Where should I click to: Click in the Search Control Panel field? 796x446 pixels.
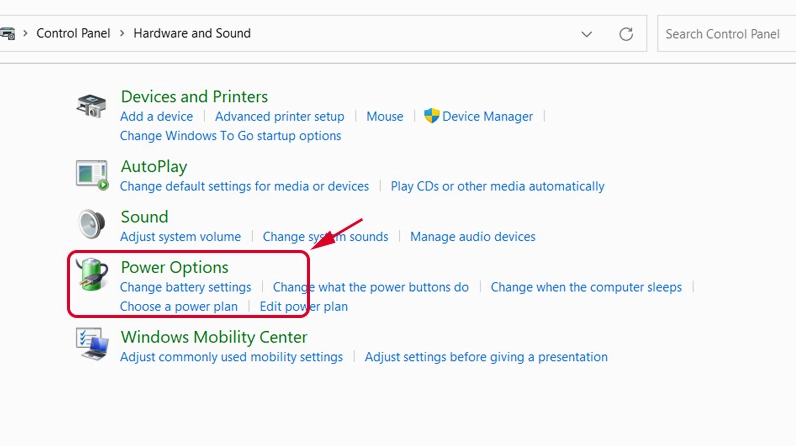pos(725,34)
